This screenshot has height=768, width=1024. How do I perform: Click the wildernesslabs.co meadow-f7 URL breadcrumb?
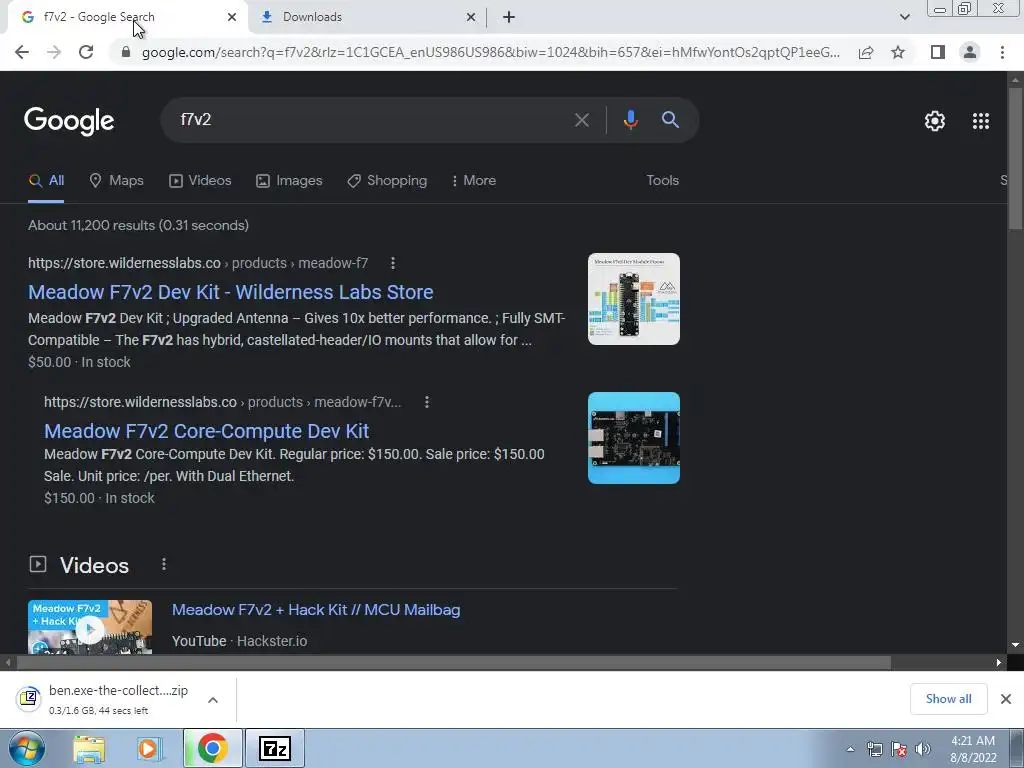[198, 263]
